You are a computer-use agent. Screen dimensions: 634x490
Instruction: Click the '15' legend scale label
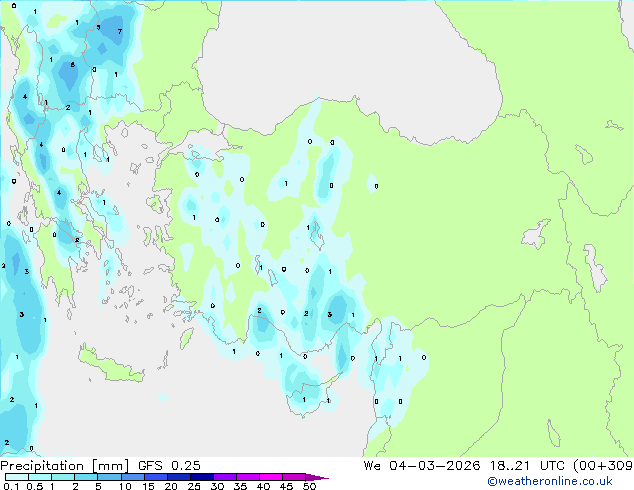click(148, 486)
